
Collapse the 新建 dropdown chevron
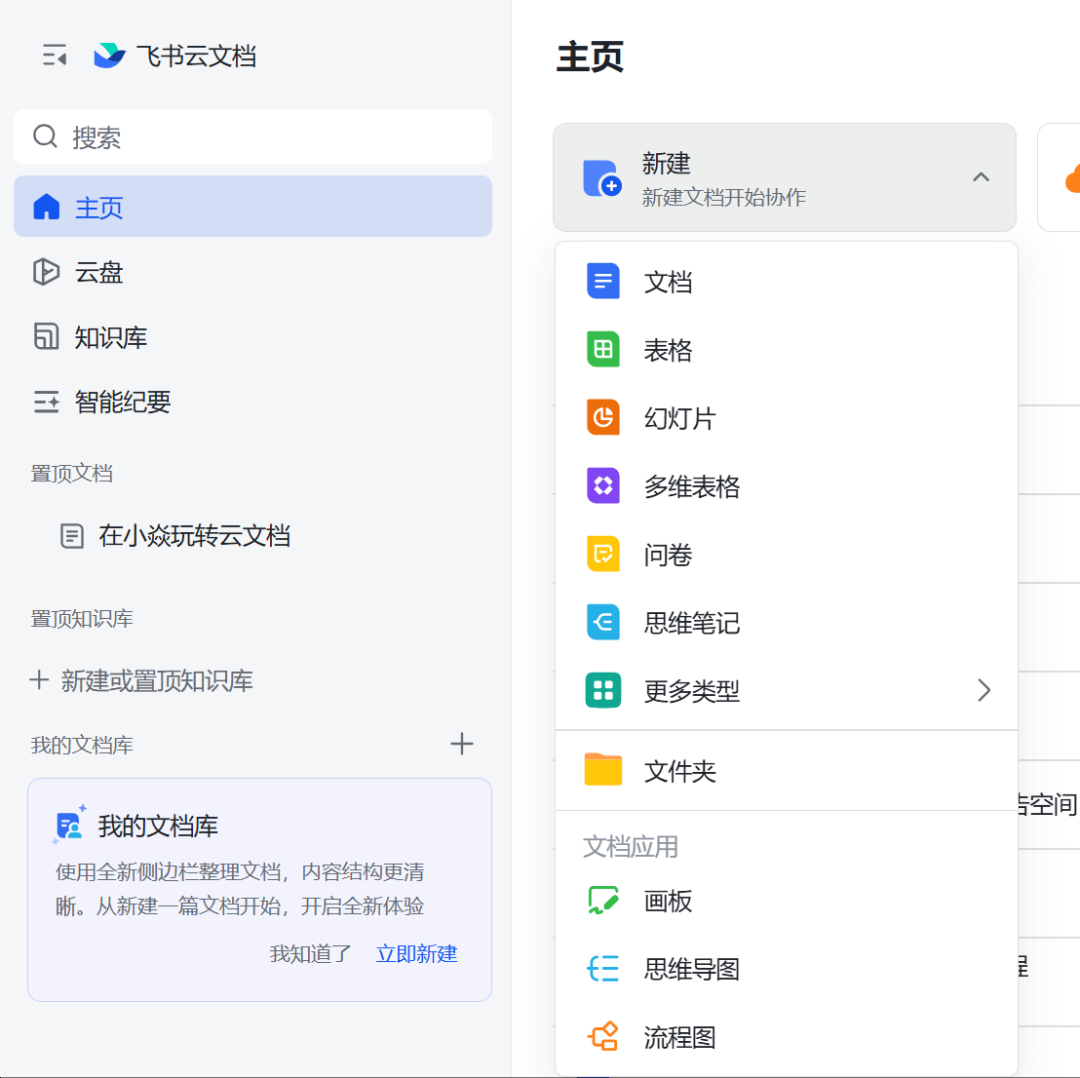coord(981,178)
